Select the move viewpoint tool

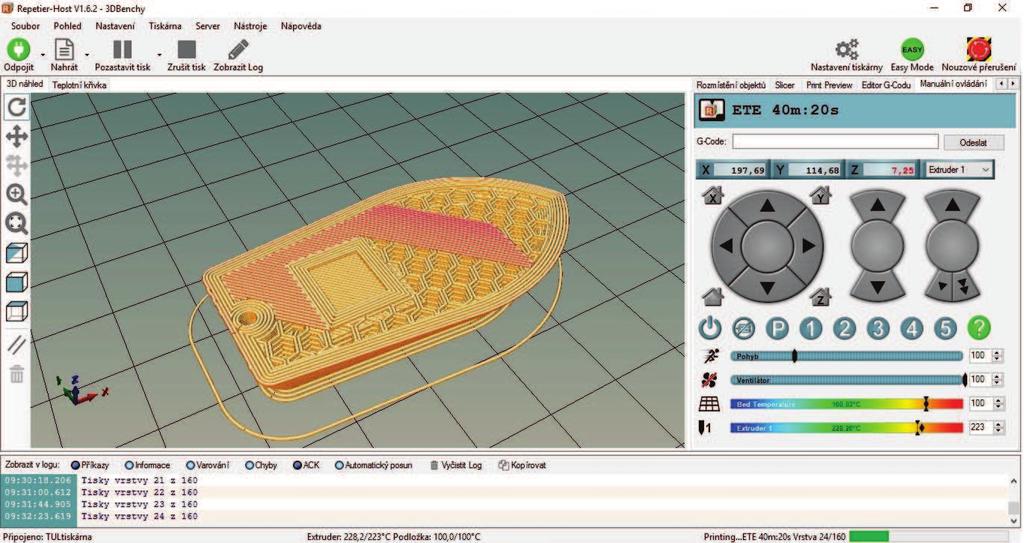click(x=16, y=137)
